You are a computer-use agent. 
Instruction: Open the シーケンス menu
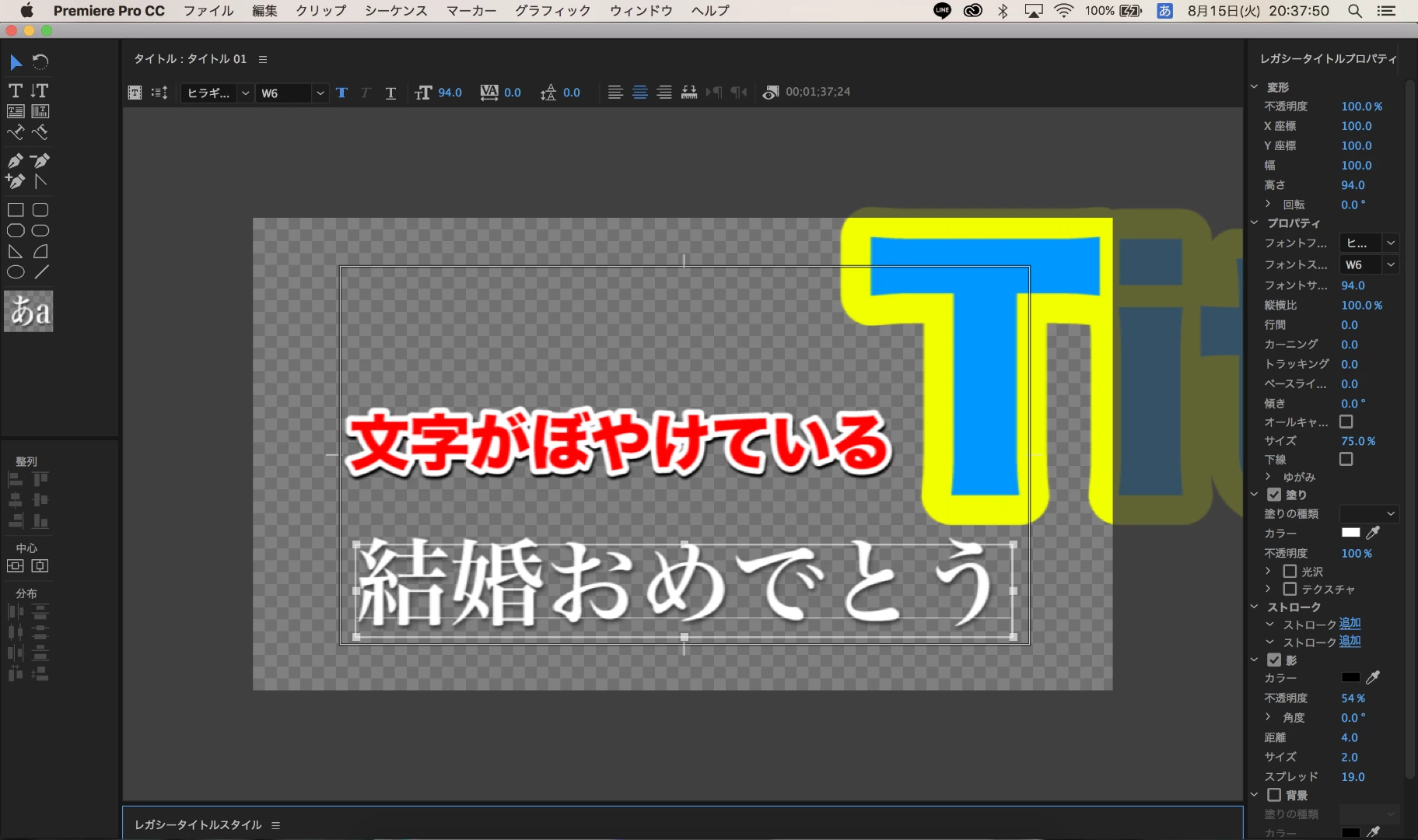[396, 11]
